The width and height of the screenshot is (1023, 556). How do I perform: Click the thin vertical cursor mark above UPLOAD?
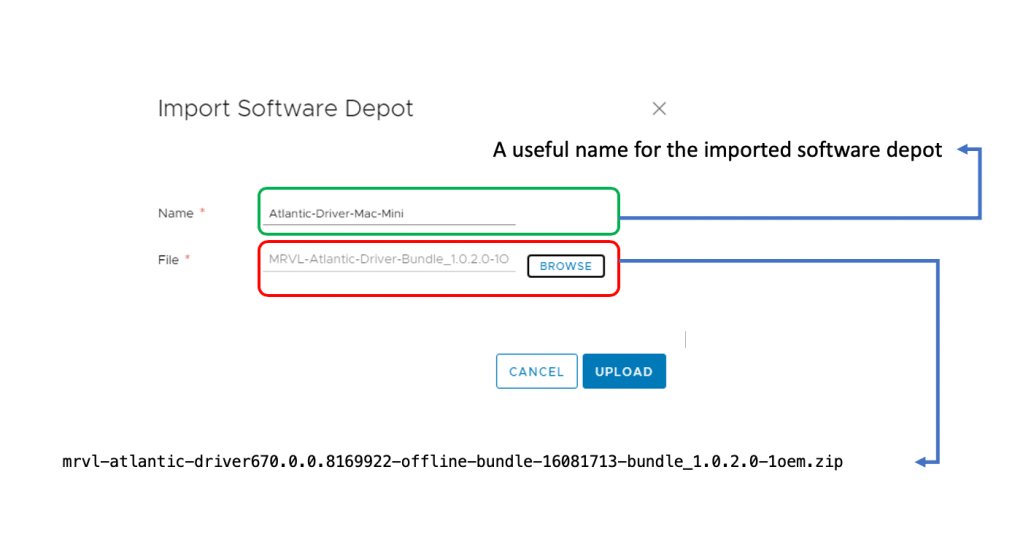[685, 340]
